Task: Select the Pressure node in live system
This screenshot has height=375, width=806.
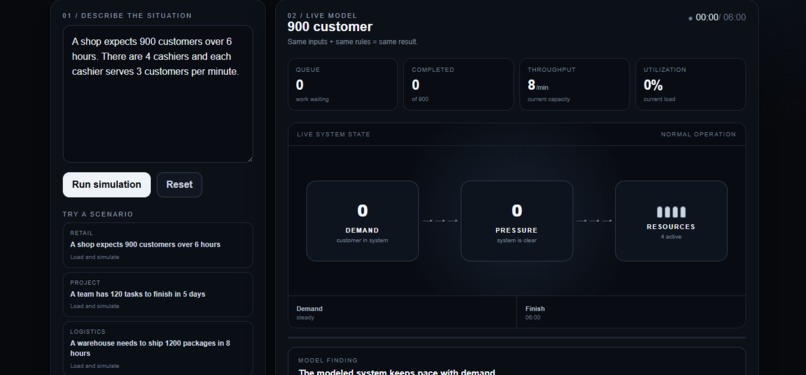Action: pyautogui.click(x=517, y=221)
